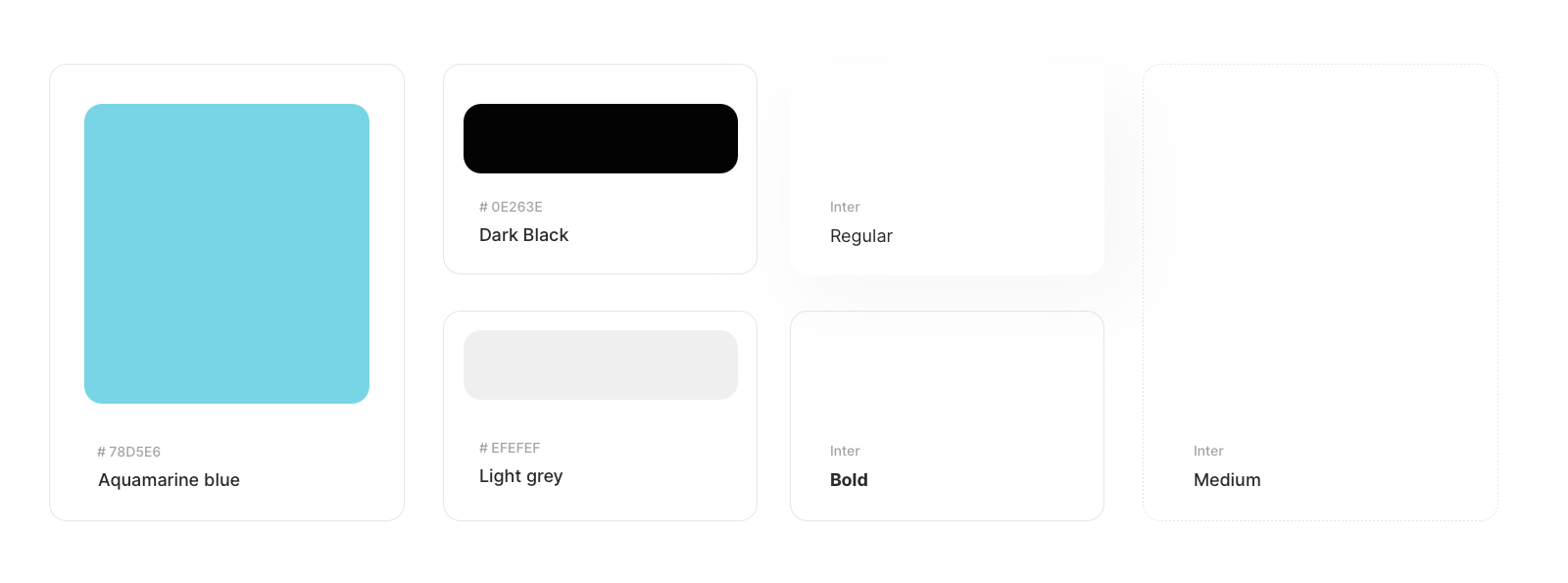Screen dimensions: 1568x583
Task: Click the Aquamarine blue color swatch
Action: [x=226, y=254]
